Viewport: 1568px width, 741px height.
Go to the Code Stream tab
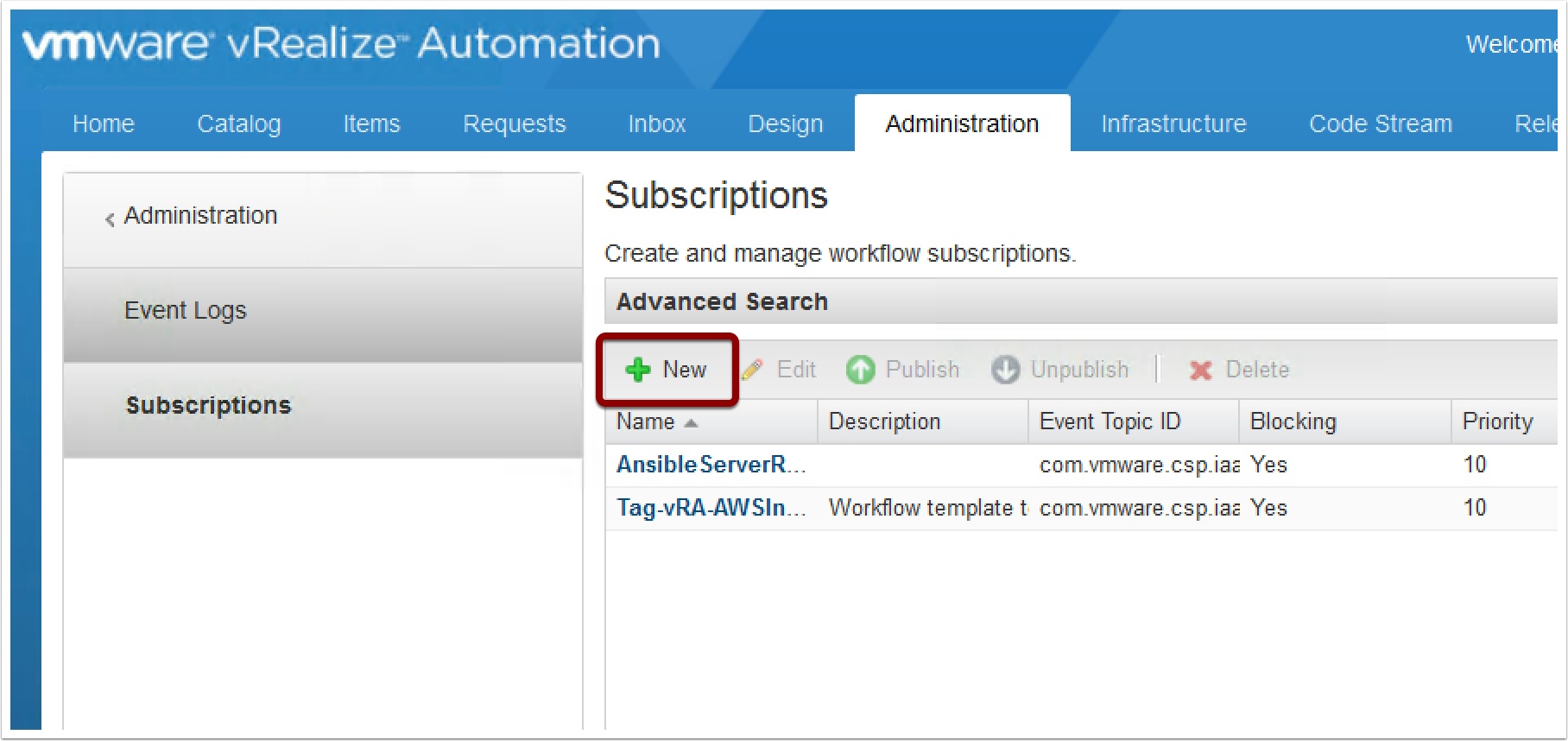pyautogui.click(x=1380, y=123)
